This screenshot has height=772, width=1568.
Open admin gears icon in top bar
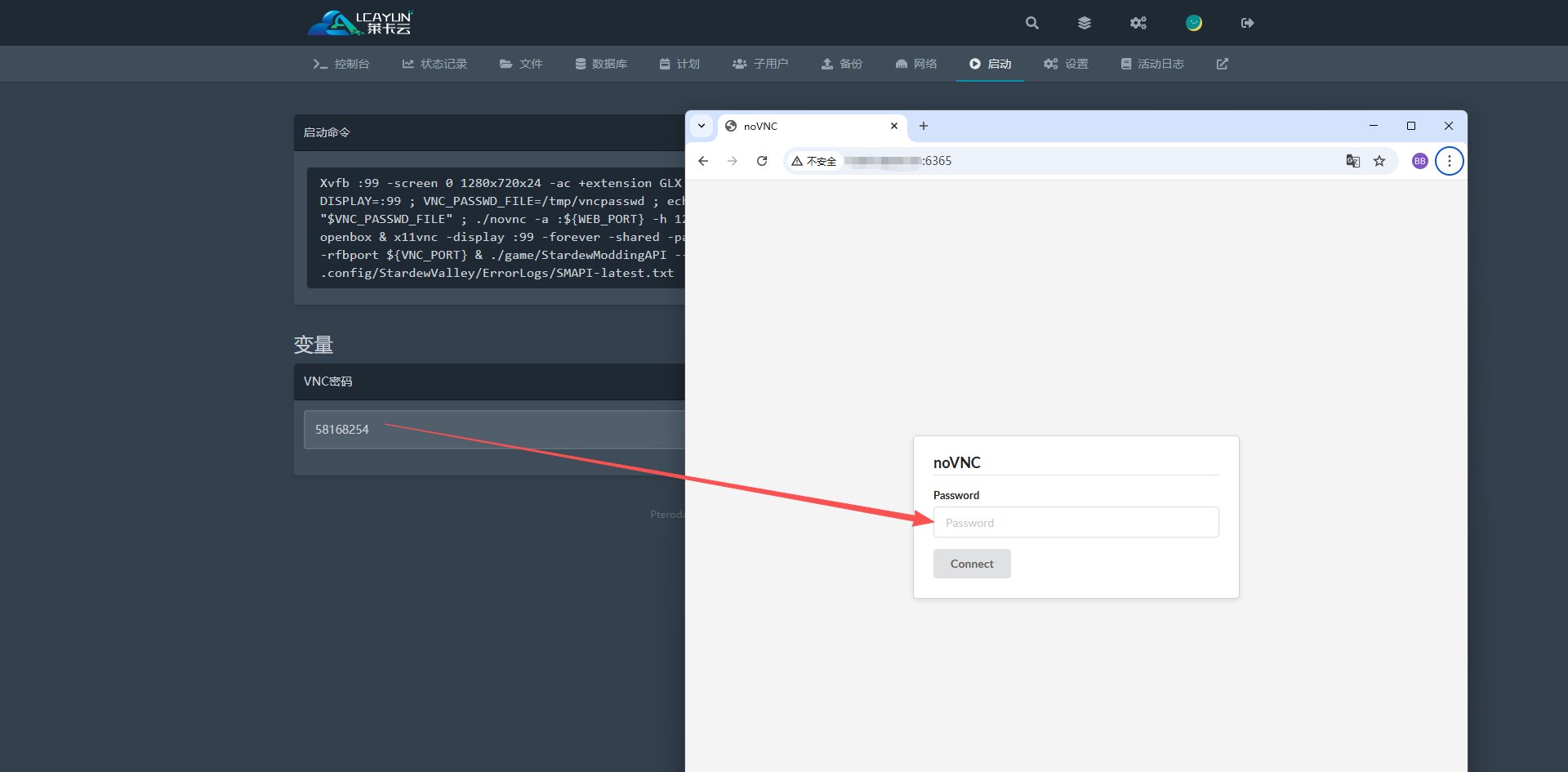coord(1138,23)
